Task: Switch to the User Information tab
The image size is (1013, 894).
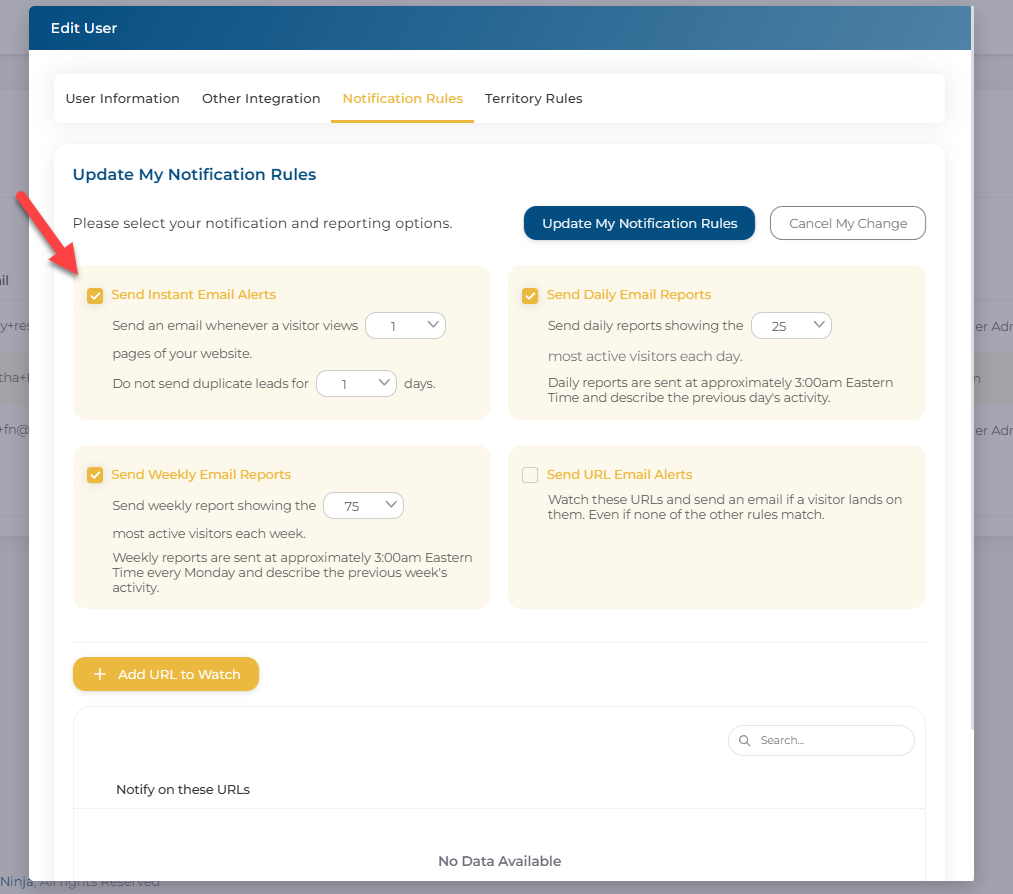Action: pos(122,99)
